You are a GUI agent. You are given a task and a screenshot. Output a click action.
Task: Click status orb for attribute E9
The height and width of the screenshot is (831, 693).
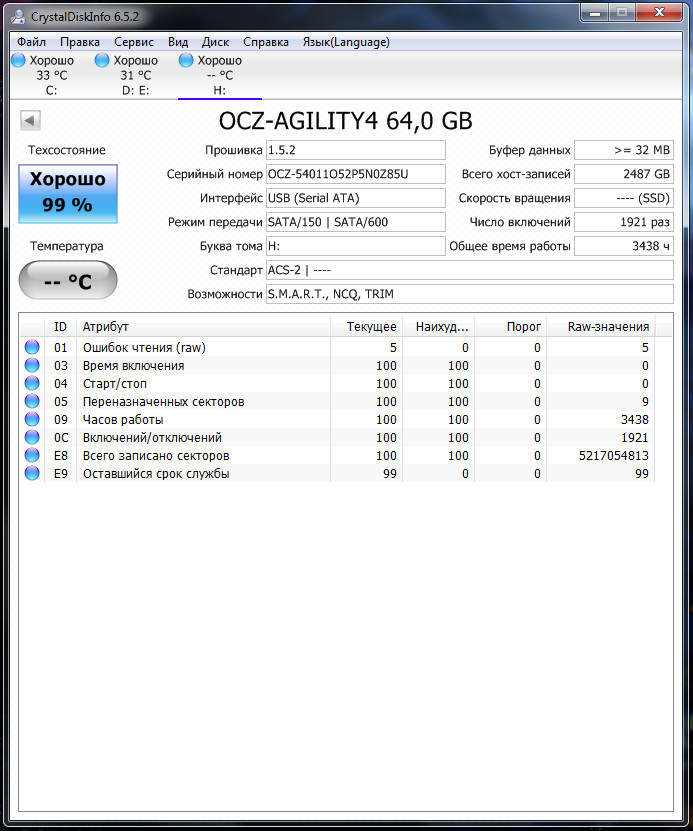(x=32, y=473)
